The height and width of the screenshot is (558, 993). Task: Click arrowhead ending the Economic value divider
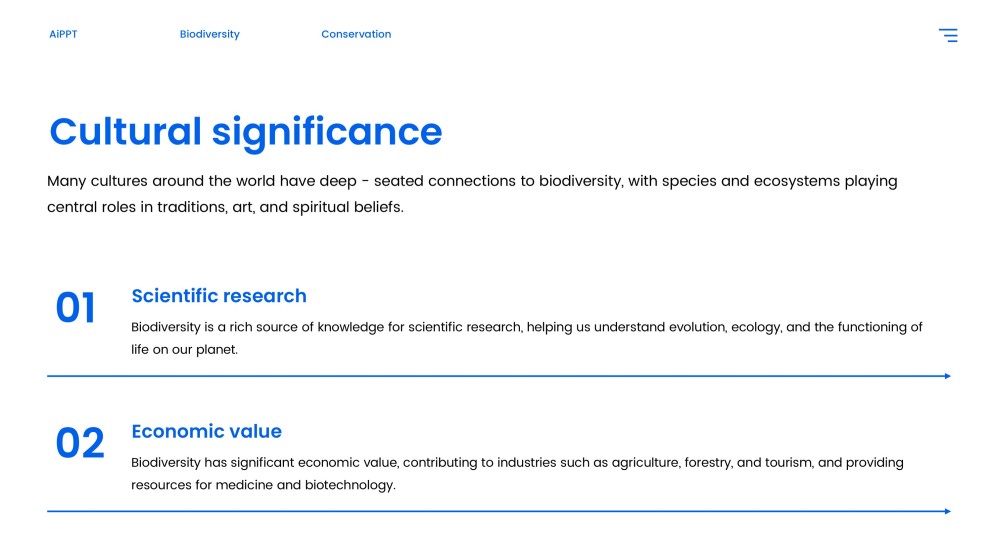click(946, 511)
